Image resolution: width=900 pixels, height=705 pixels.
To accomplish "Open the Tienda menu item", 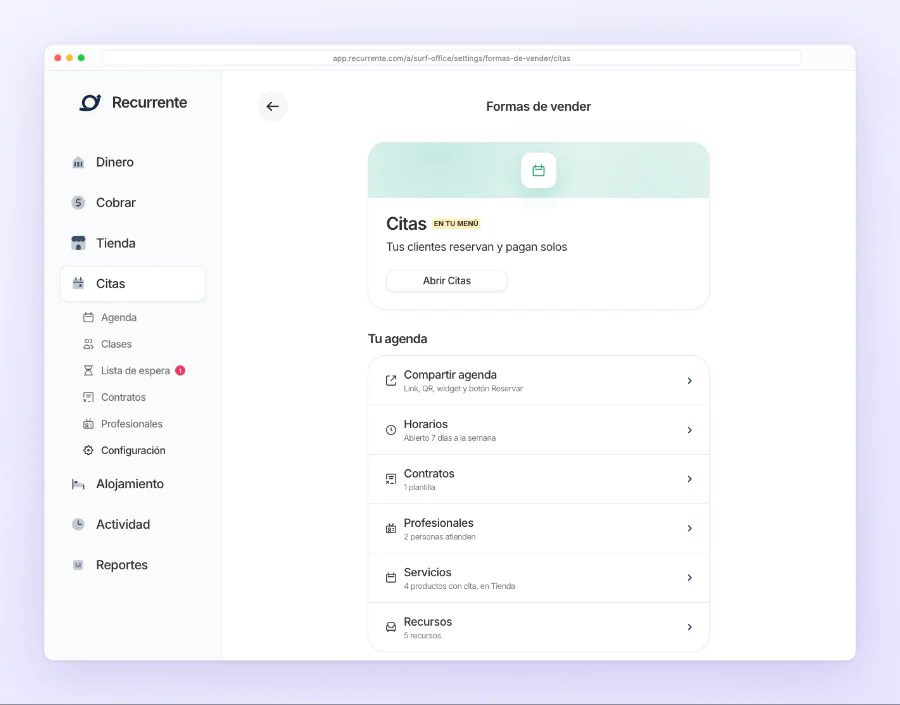I will (x=133, y=243).
